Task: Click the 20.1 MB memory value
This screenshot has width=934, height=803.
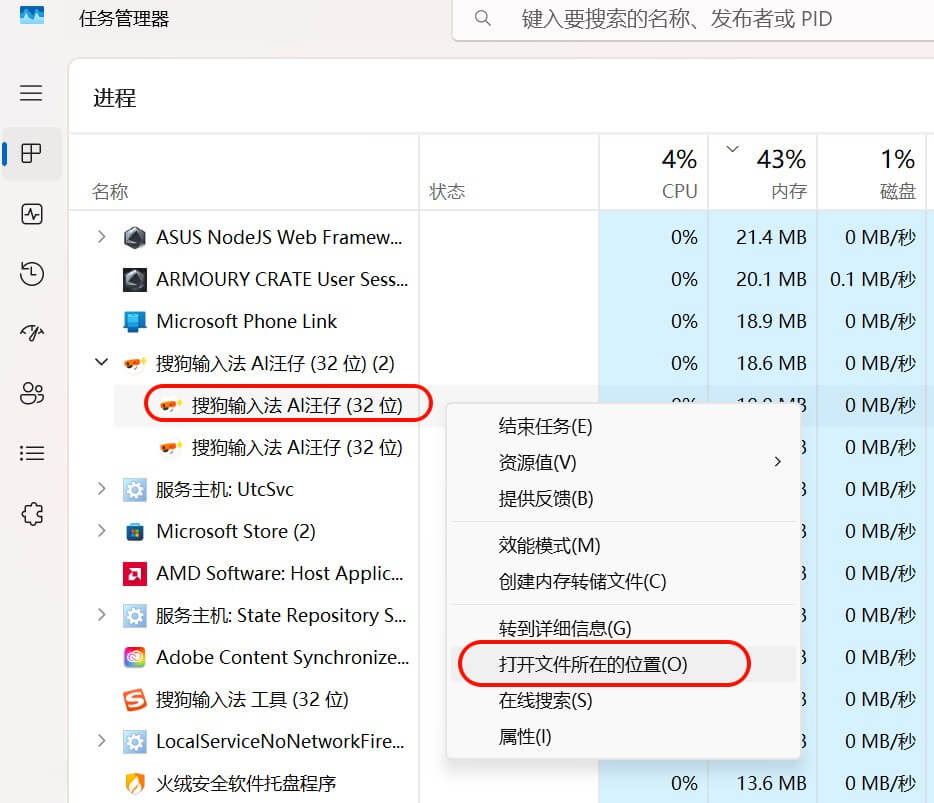Action: pos(771,279)
